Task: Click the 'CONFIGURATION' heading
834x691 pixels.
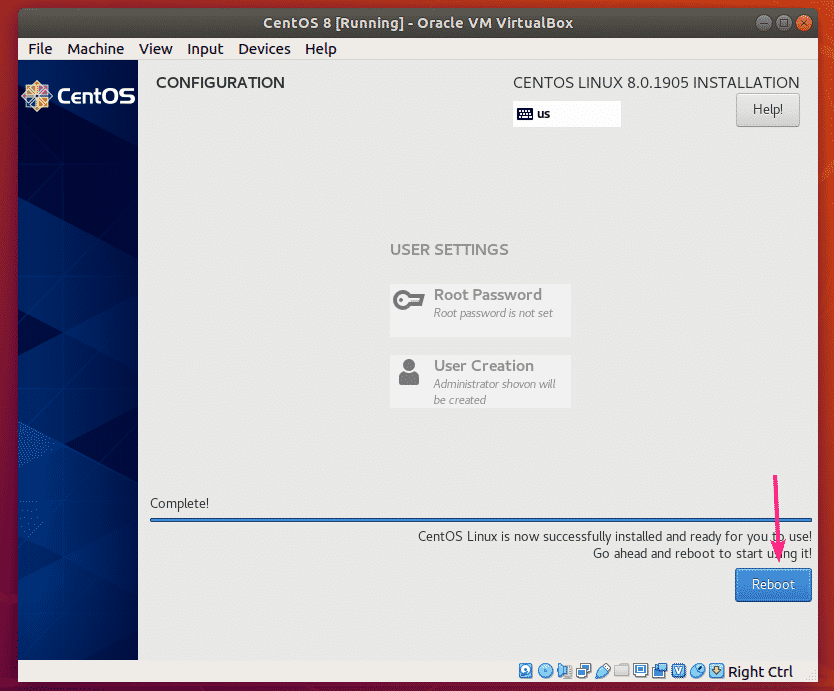Action: [x=220, y=82]
